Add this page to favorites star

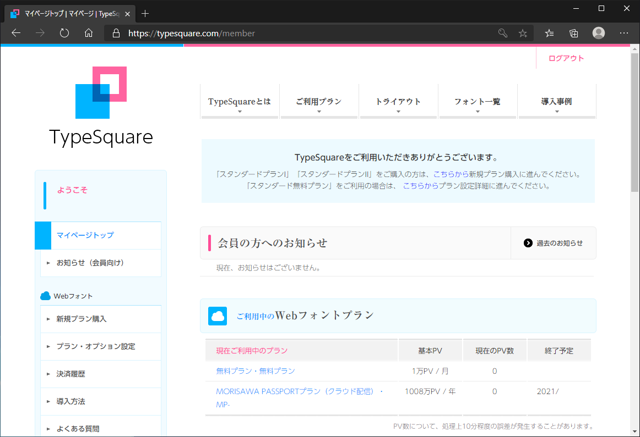pyautogui.click(x=523, y=33)
